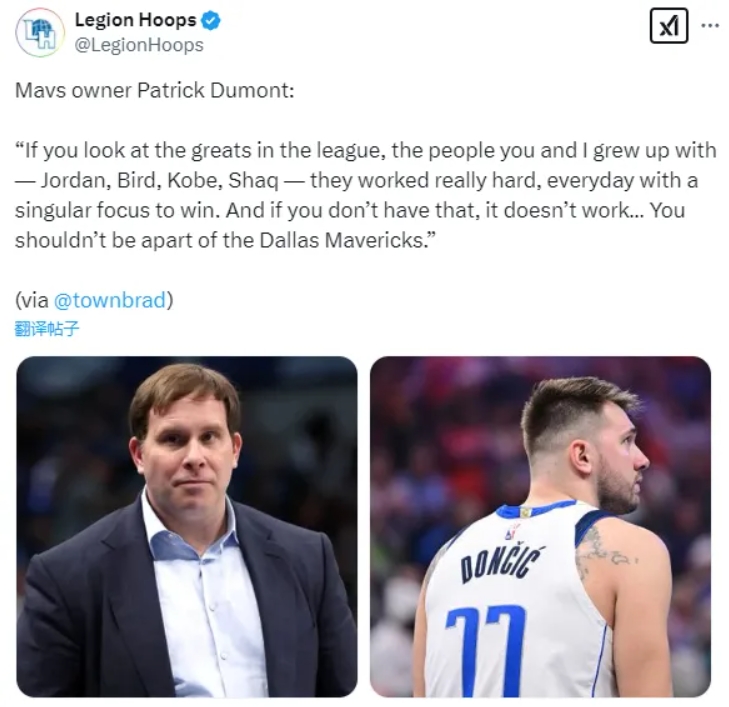
Task: Click the blue number 77 on jersey
Action: [486, 649]
